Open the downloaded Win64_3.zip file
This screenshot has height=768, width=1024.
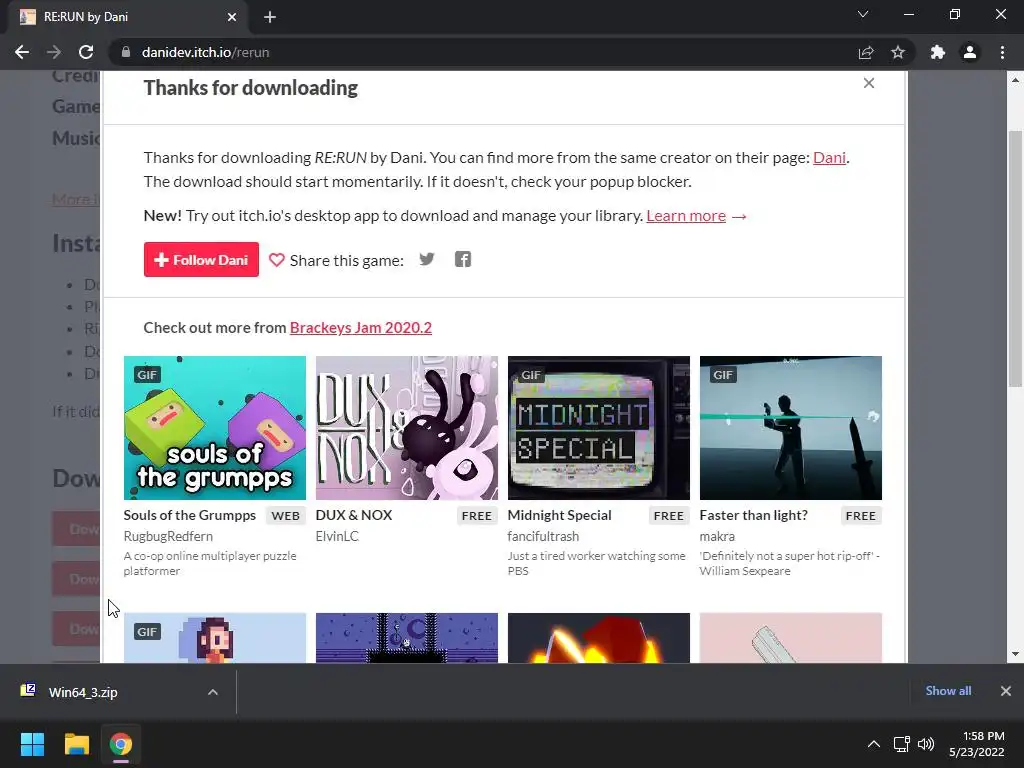coord(83,692)
